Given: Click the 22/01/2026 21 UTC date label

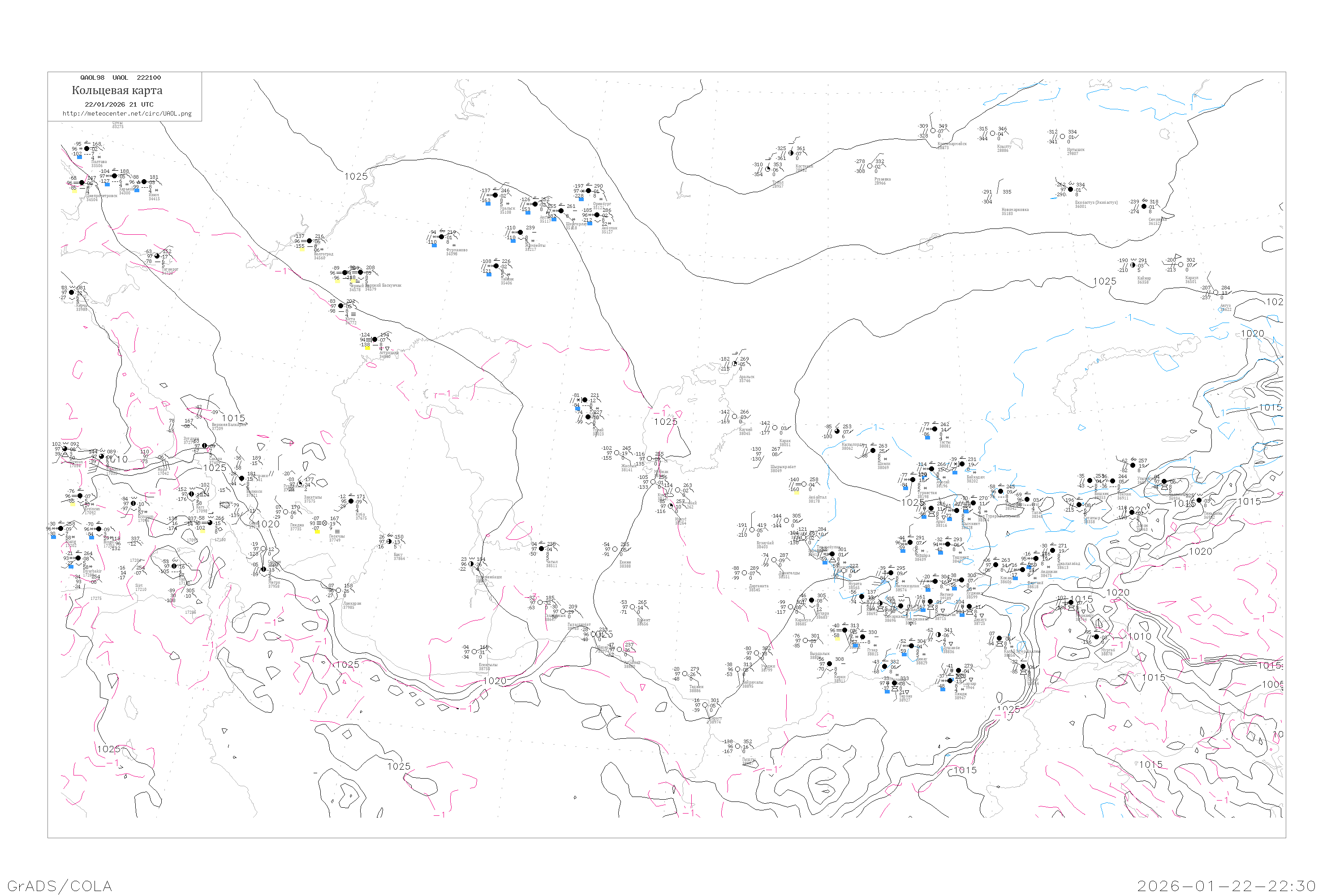Looking at the screenshot, I should click(x=119, y=104).
